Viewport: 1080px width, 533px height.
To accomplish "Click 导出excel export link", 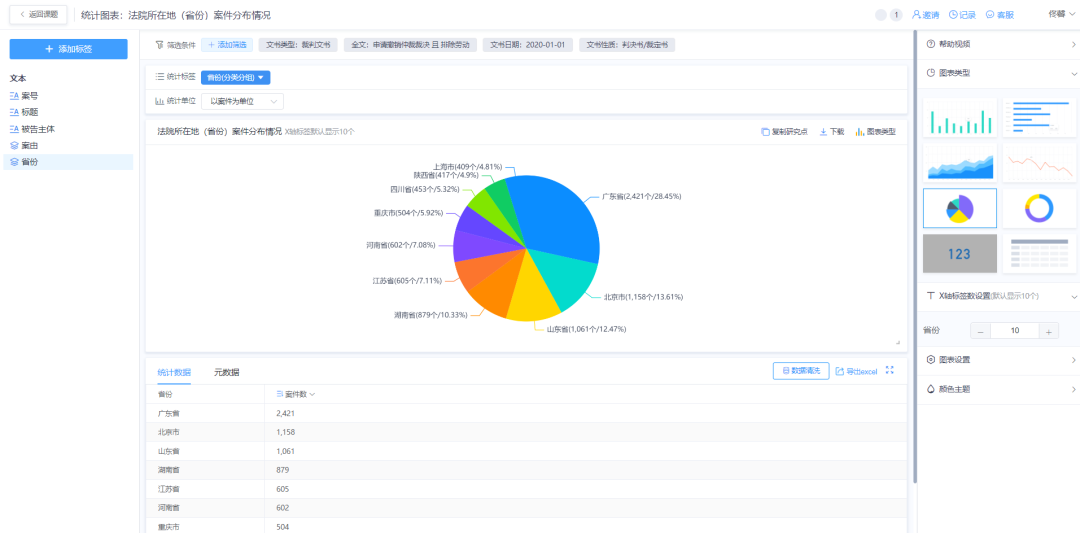I will click(856, 371).
